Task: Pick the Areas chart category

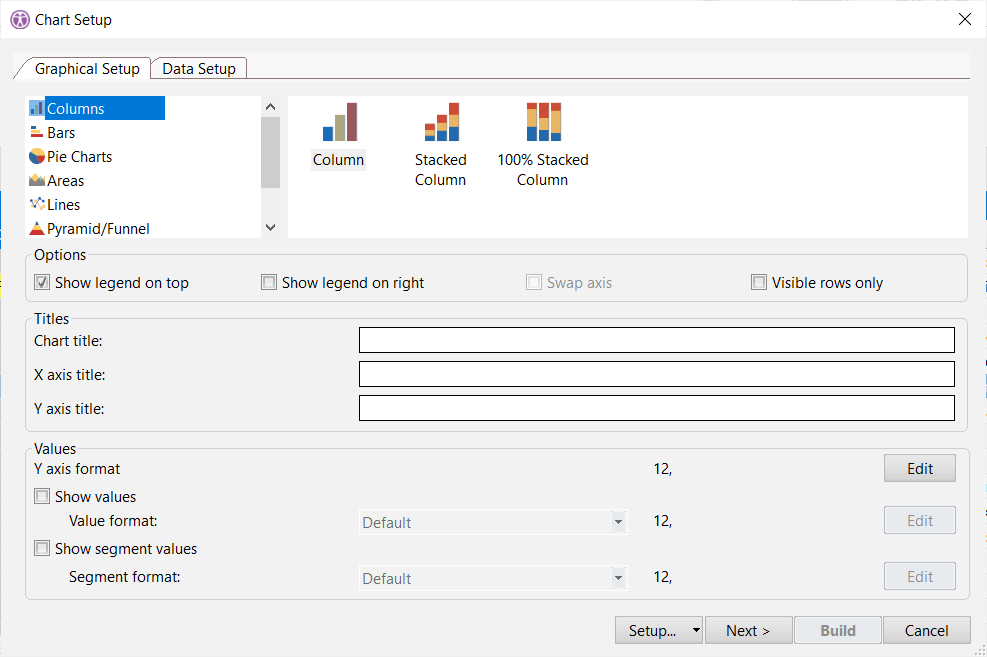Action: point(65,181)
